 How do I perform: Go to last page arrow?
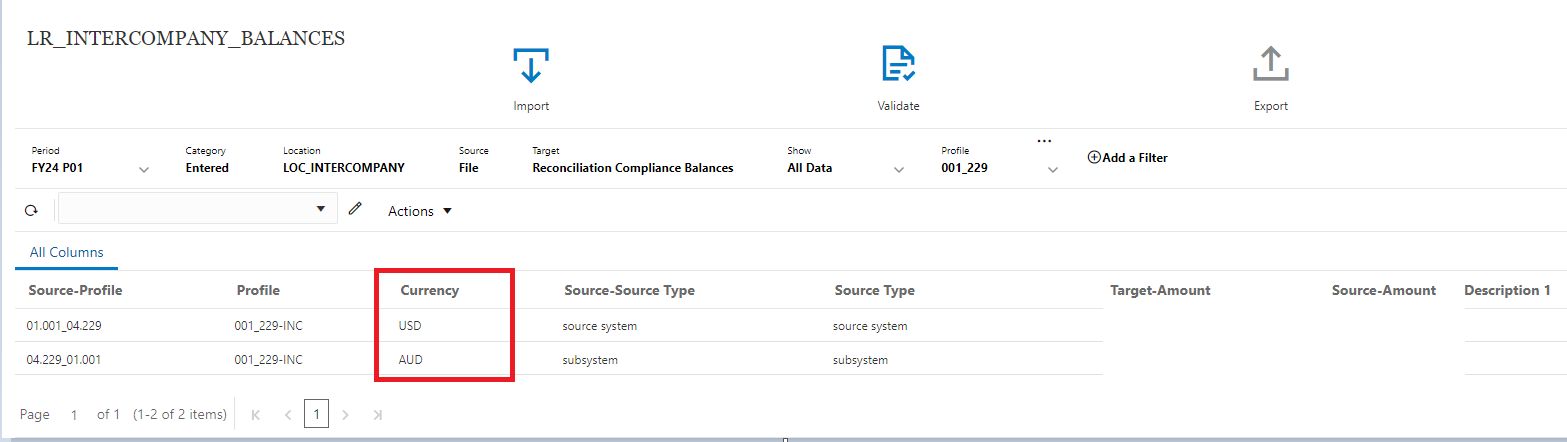click(377, 414)
